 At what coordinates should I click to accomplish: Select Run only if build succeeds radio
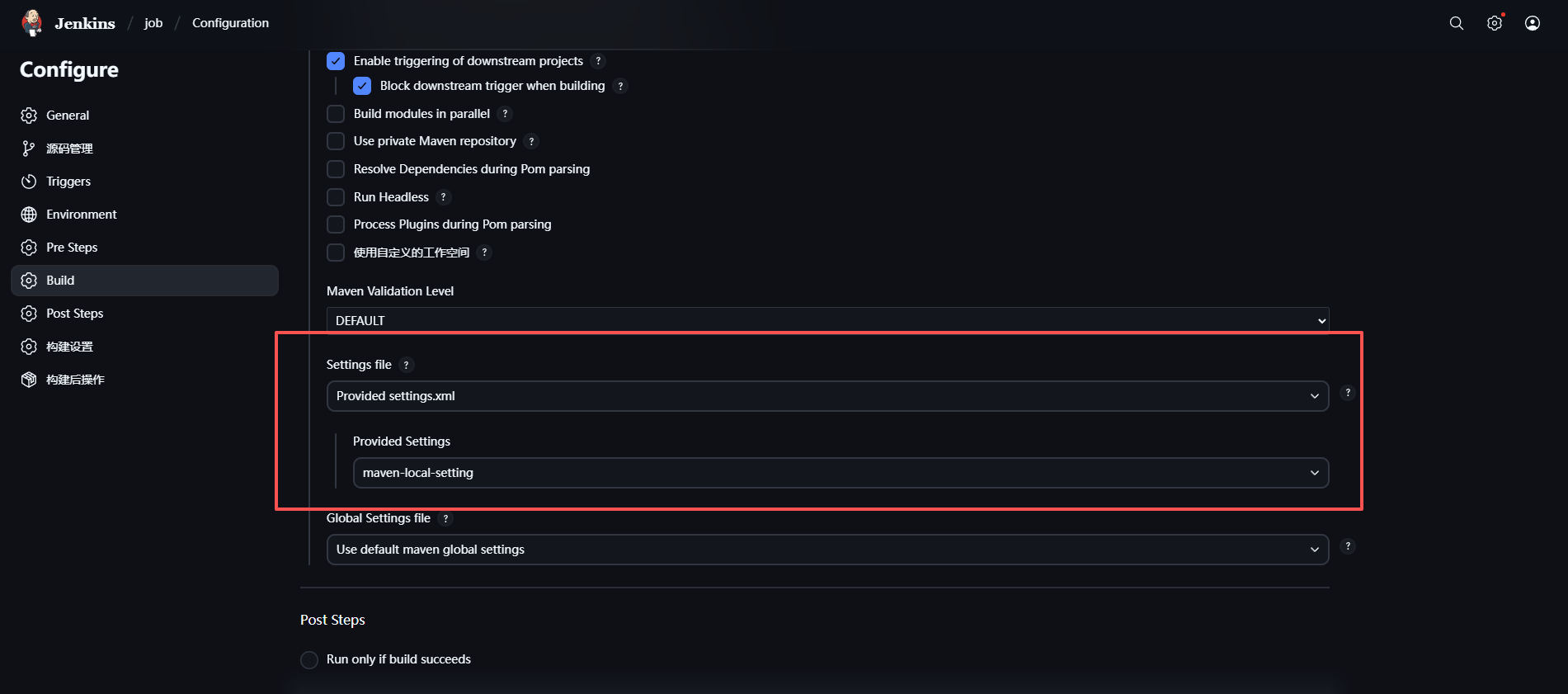click(x=309, y=660)
